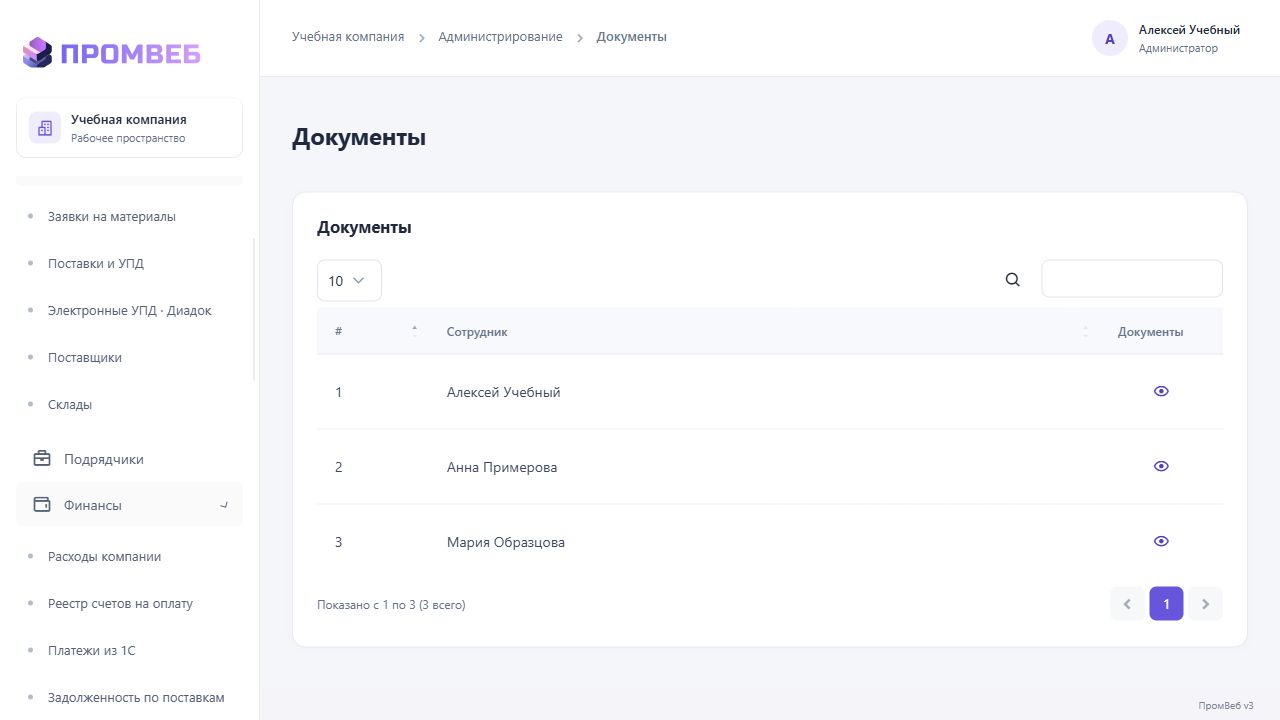Open Платежи из 1С item
The image size is (1280, 720).
92,651
